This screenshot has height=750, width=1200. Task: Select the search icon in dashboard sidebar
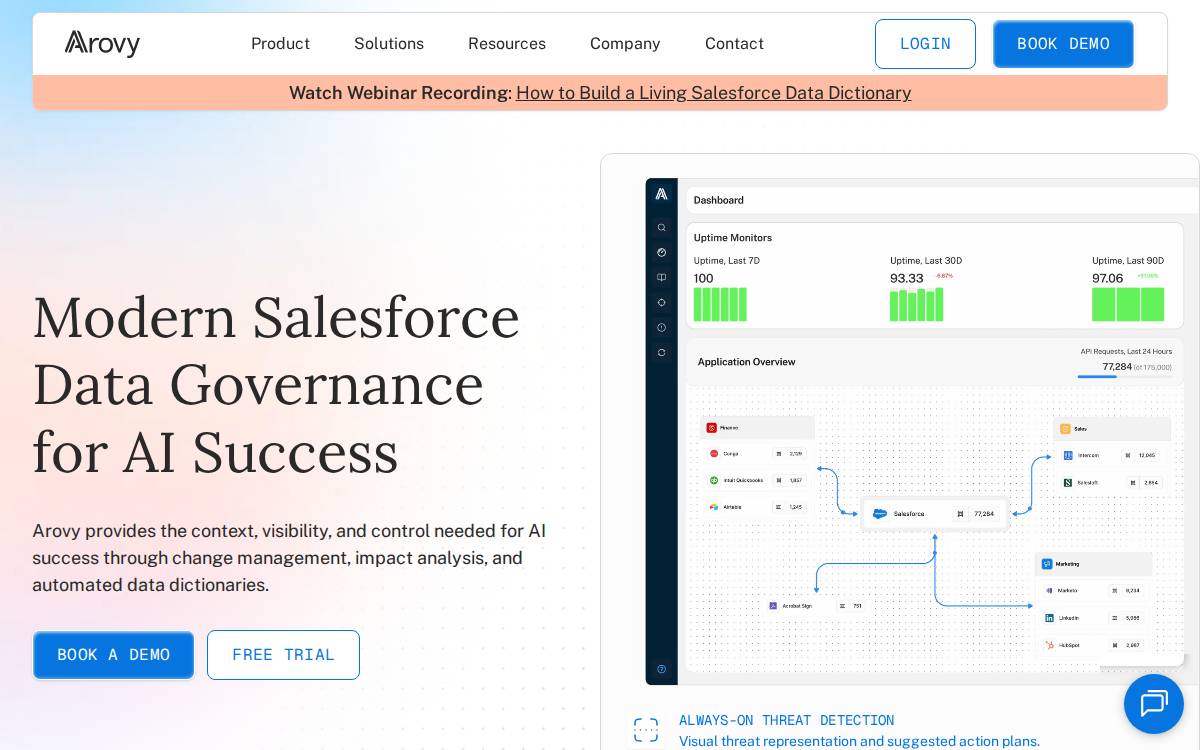(661, 228)
